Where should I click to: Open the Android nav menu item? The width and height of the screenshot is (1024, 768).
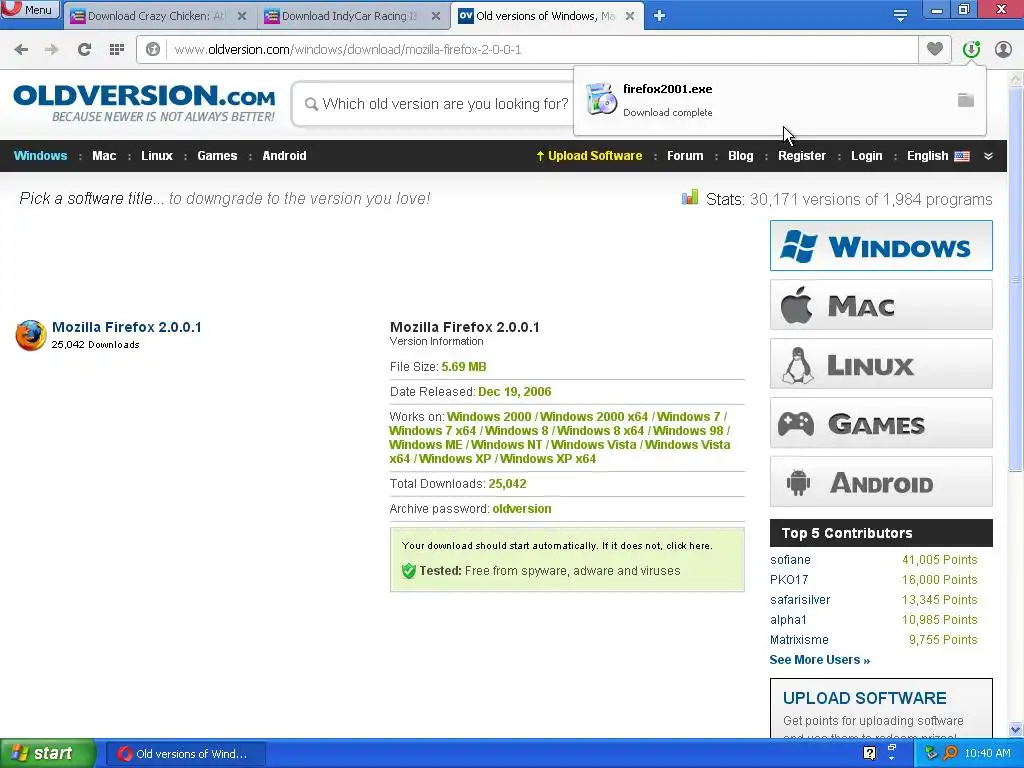(284, 156)
